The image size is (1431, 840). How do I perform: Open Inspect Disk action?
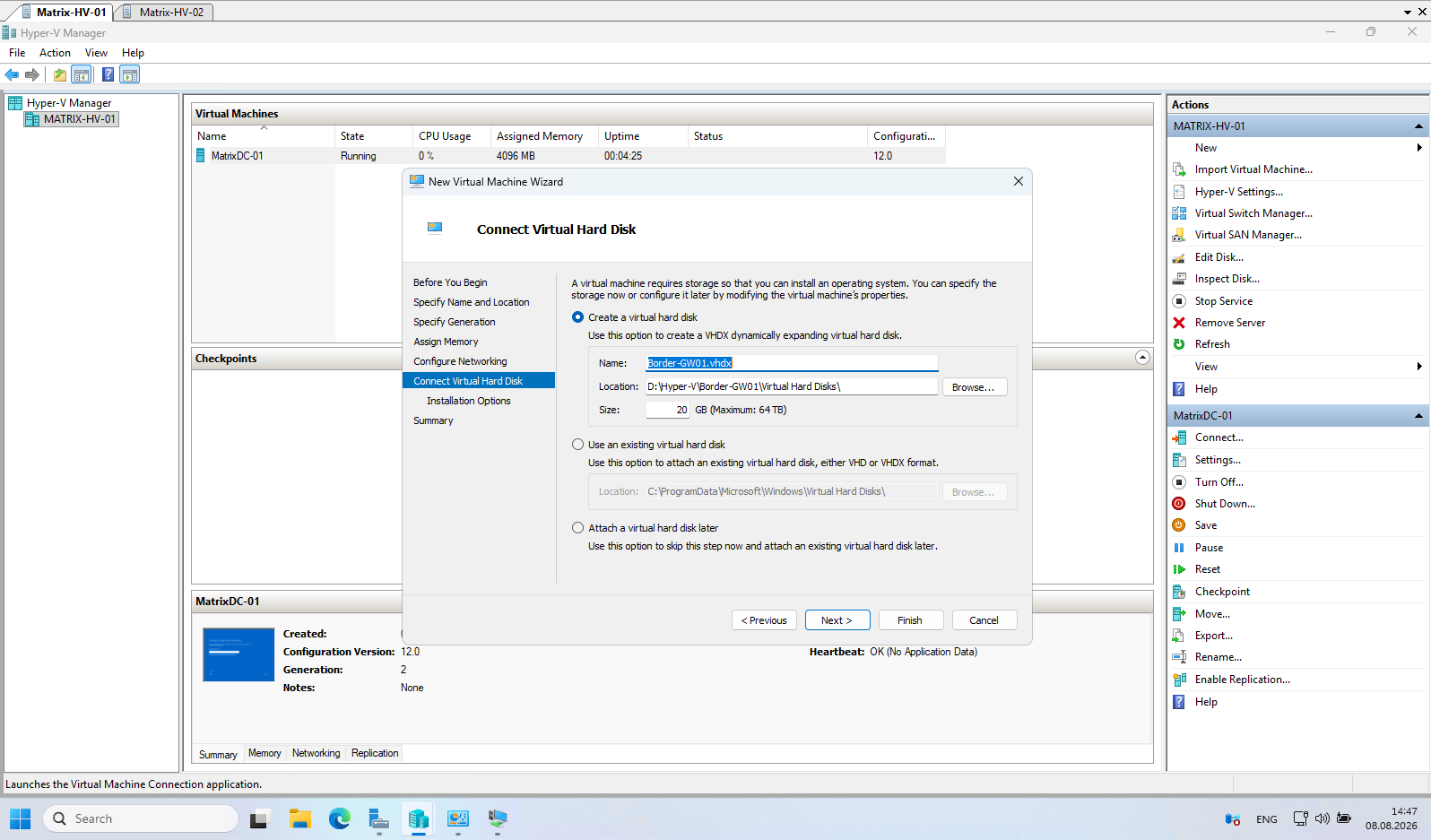[x=1227, y=279]
